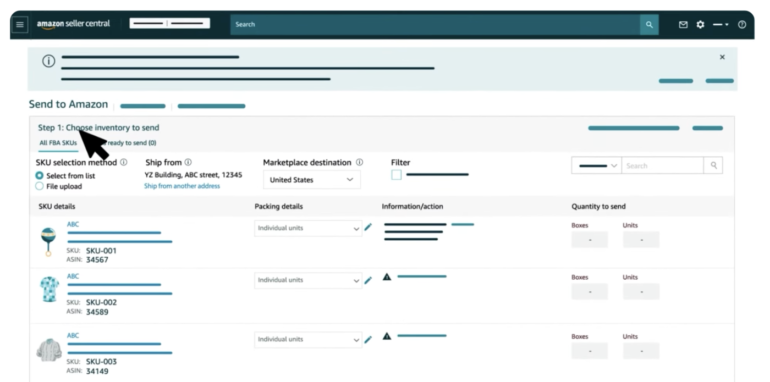Click the warning triangle in SKU-003 row
The height and width of the screenshot is (382, 770).
387,336
